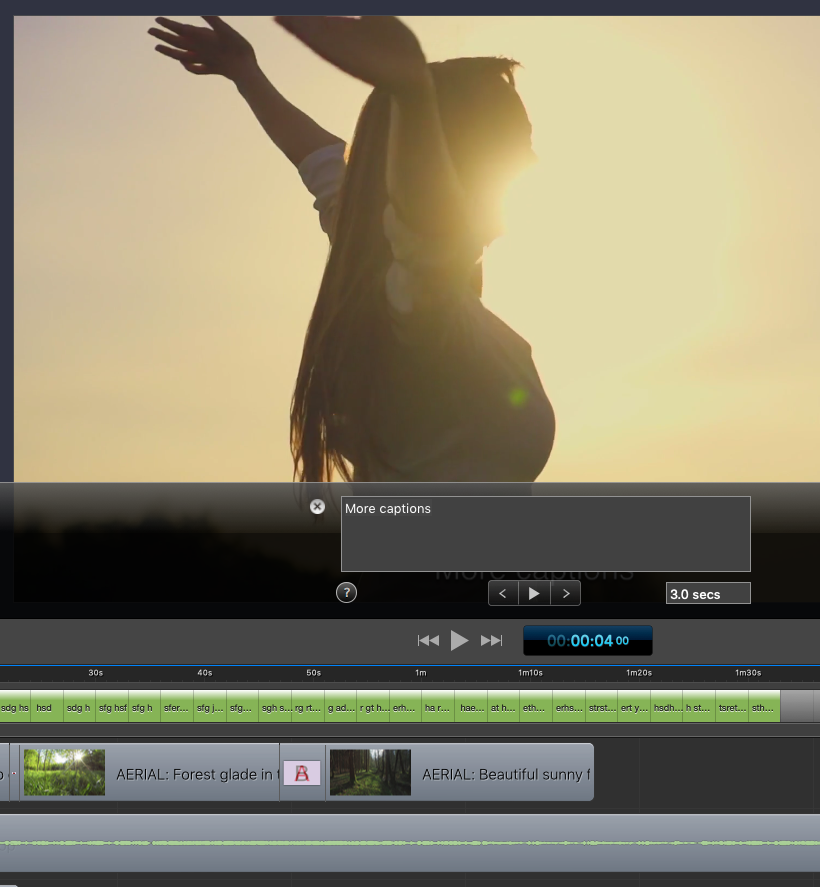Image resolution: width=820 pixels, height=887 pixels.
Task: Select the 'AERIAL: Forest glade' clip
Action: click(195, 772)
